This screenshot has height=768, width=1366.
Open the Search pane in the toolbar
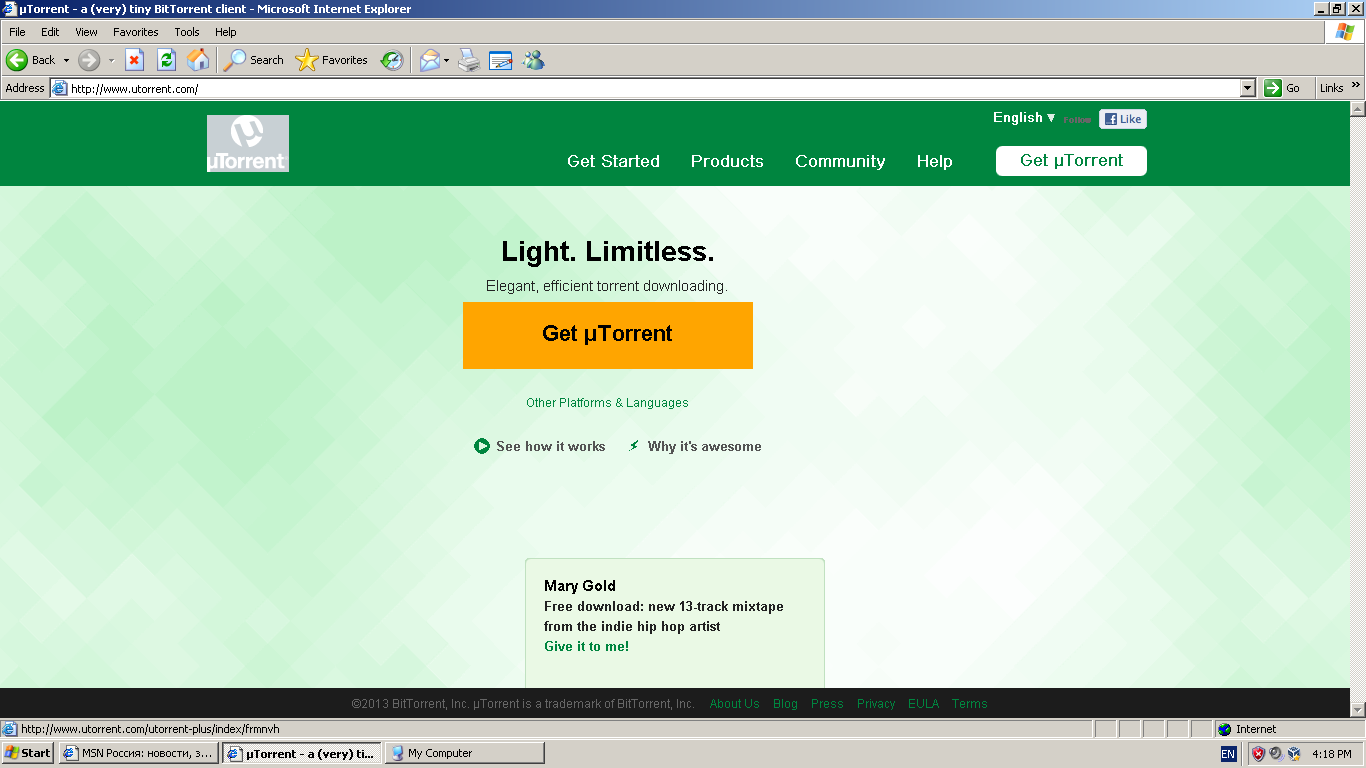pyautogui.click(x=253, y=60)
